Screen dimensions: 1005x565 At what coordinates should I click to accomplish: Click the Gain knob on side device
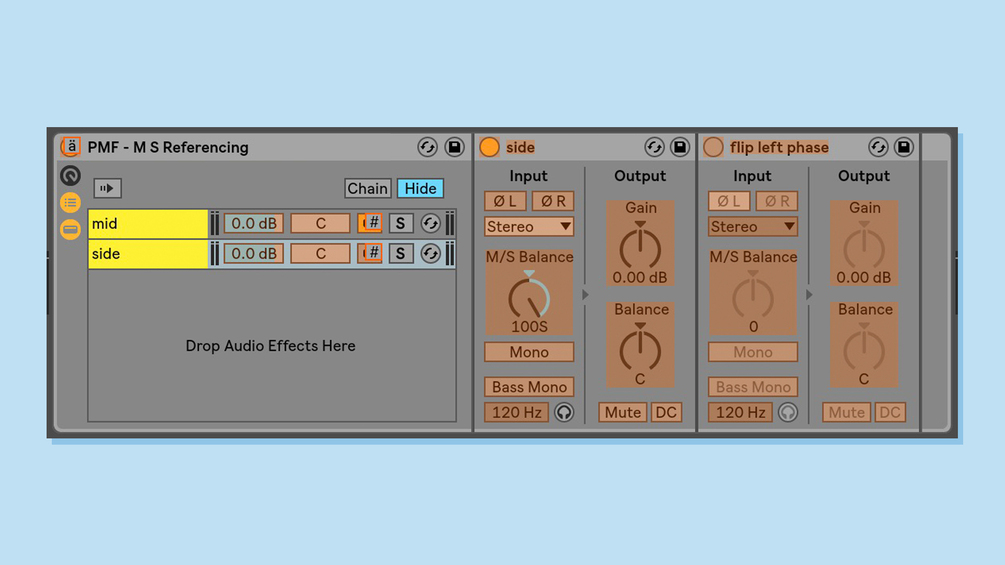(x=640, y=247)
